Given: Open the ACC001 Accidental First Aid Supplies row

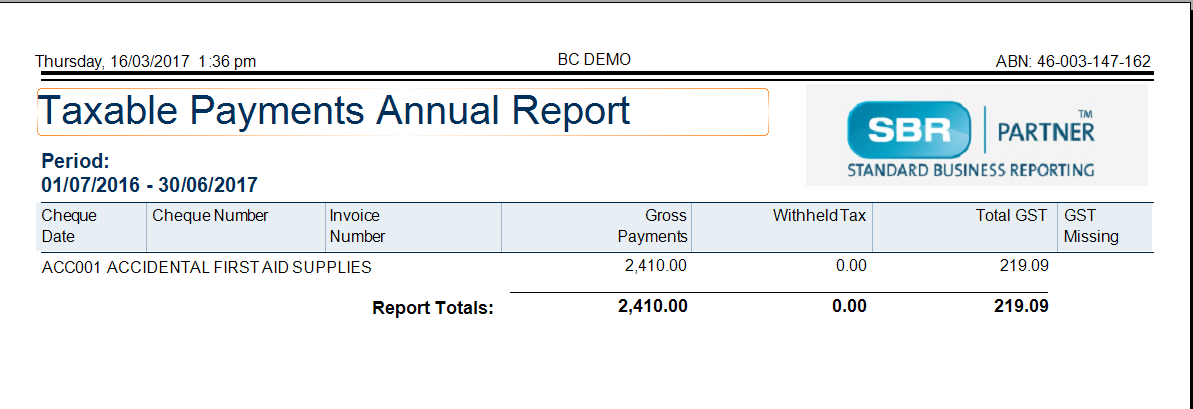Looking at the screenshot, I should (x=545, y=267).
